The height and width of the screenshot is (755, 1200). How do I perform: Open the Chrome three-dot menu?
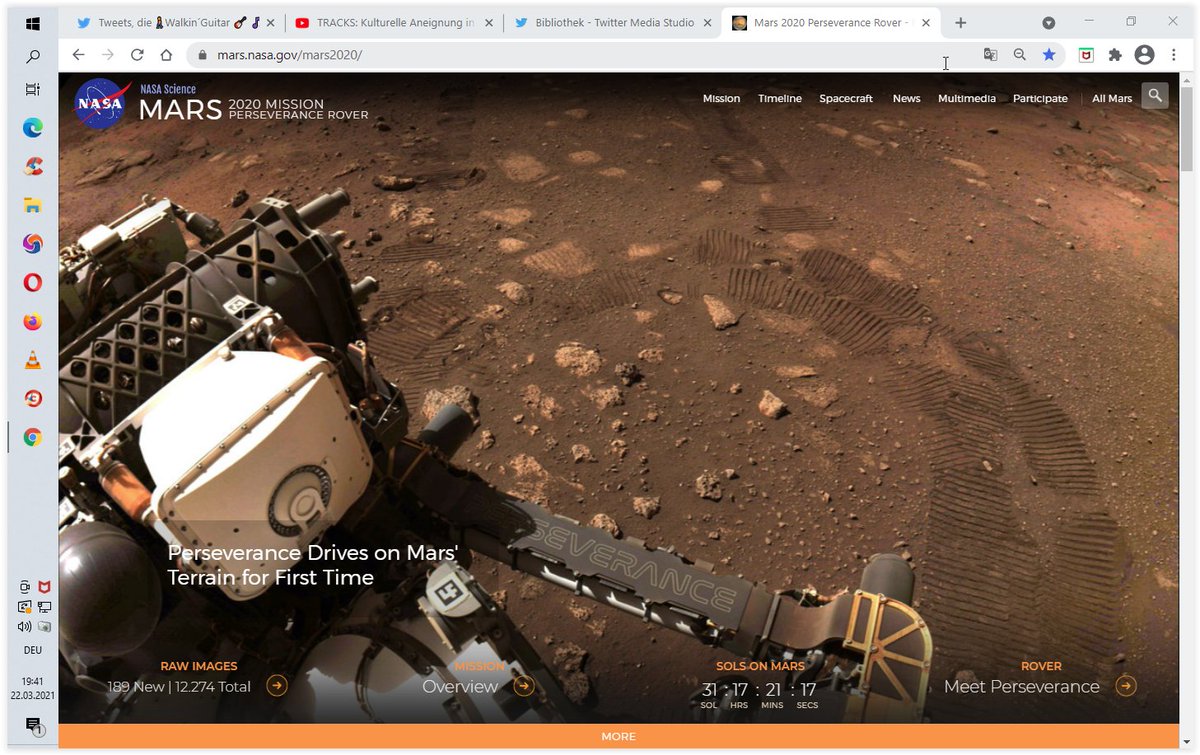point(1173,55)
